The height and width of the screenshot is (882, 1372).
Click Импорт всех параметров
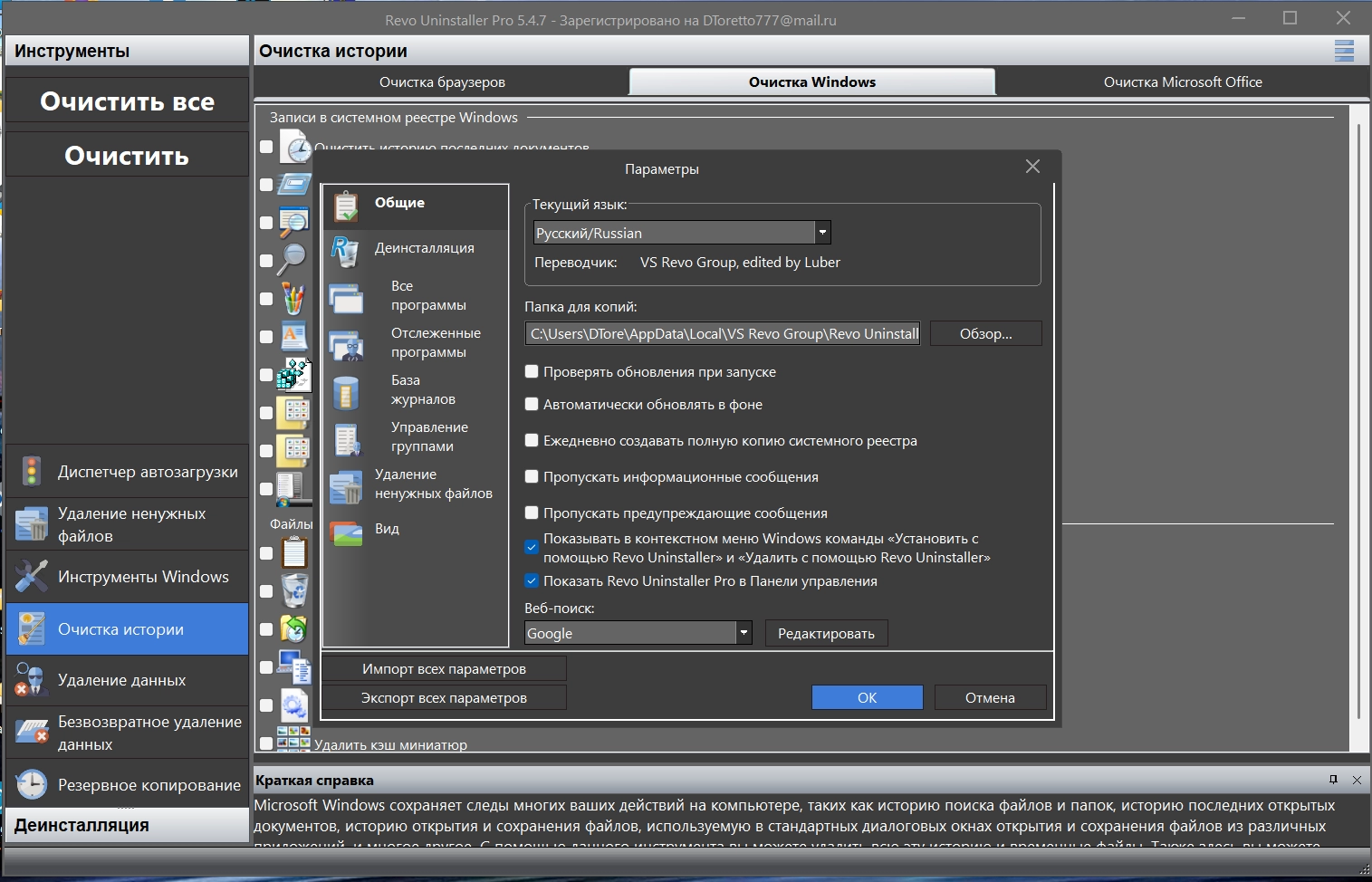444,668
